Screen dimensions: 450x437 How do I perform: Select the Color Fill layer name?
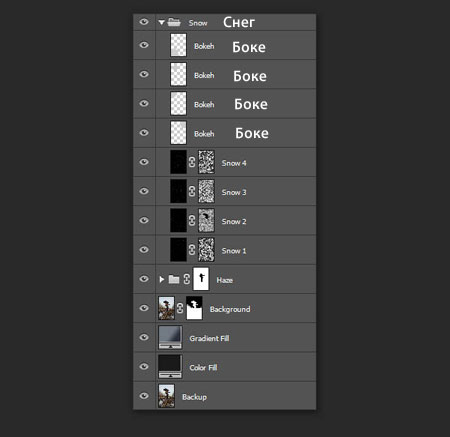pos(203,368)
